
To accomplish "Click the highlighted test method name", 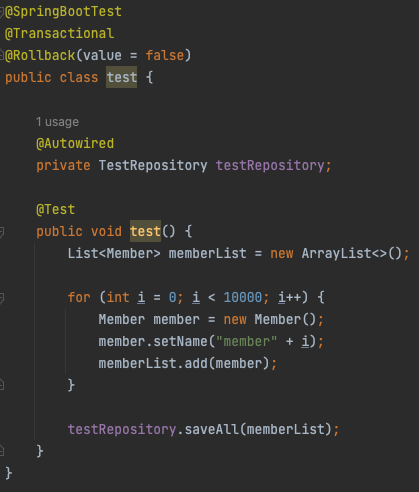I will point(145,231).
